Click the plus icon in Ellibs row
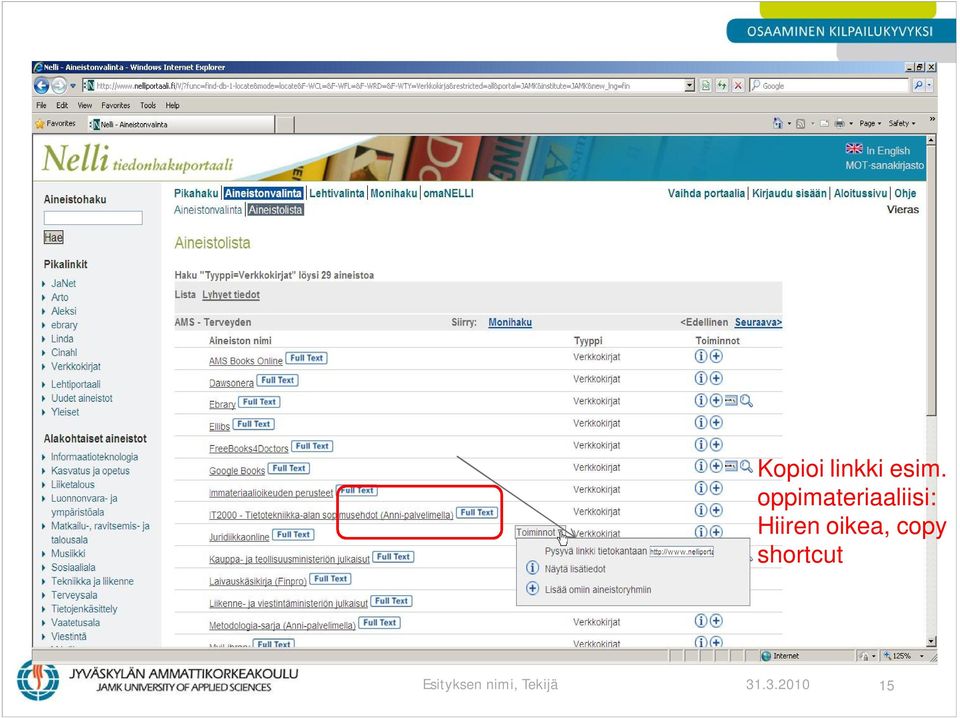Image resolution: width=960 pixels, height=718 pixels. click(716, 422)
